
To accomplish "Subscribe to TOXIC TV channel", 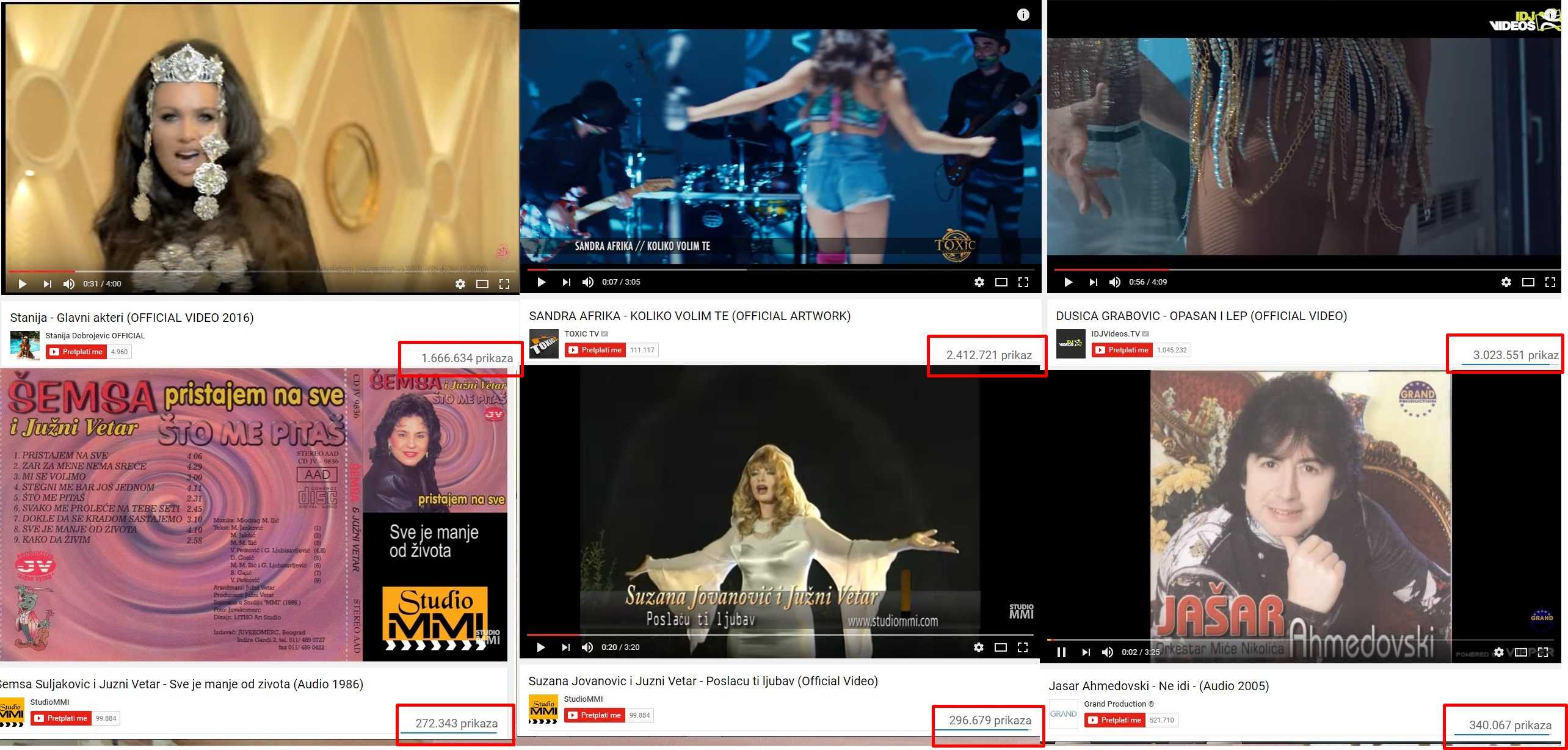I will pos(595,350).
